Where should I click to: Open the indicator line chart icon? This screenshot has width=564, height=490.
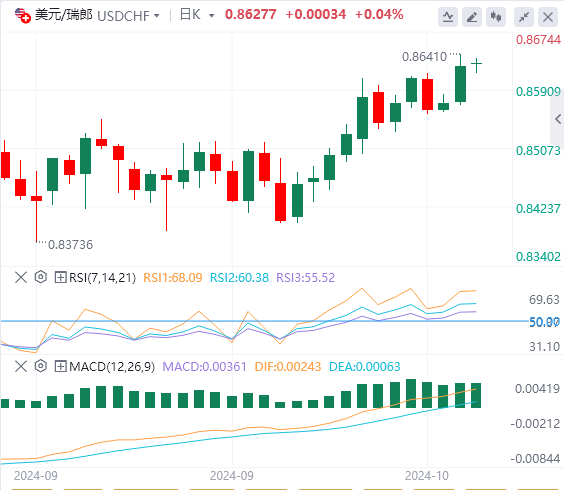448,17
